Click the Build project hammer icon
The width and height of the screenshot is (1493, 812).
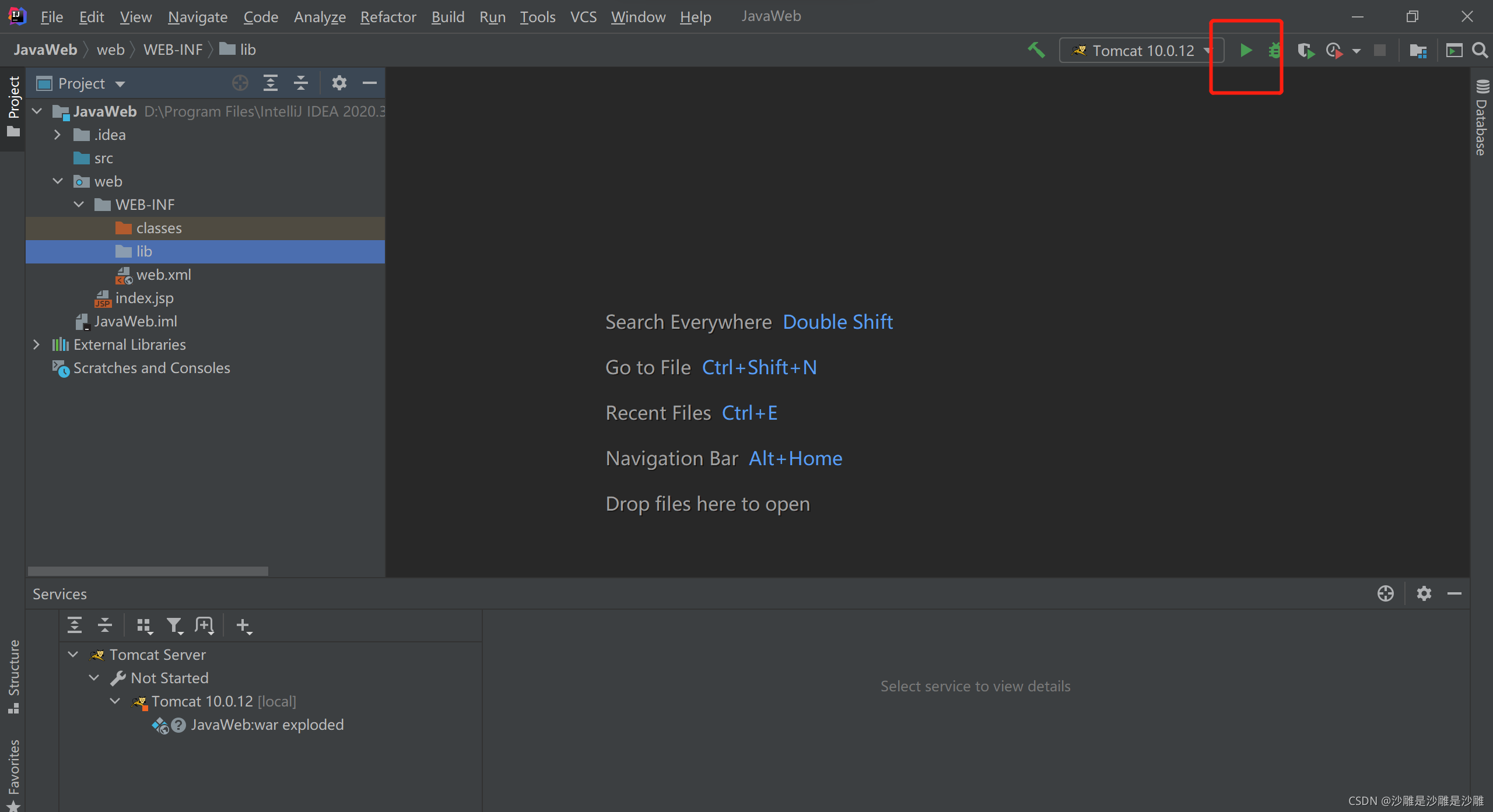(x=1036, y=51)
